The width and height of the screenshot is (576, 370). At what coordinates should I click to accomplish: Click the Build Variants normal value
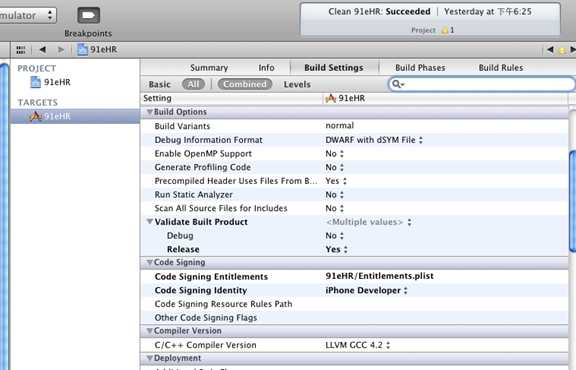[x=339, y=126]
